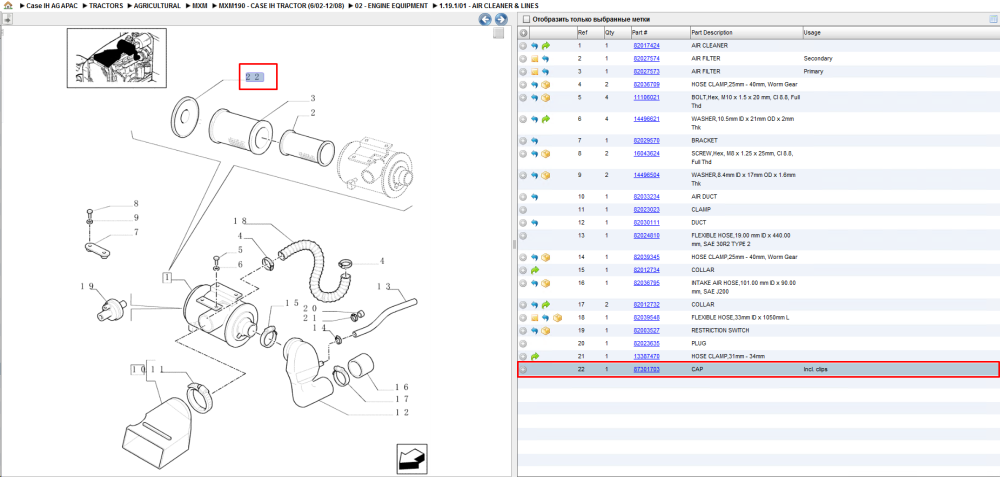Click the blue arrow icon in DUCT row ref 12
Viewport: 1000px width, 477px height.
(x=534, y=223)
